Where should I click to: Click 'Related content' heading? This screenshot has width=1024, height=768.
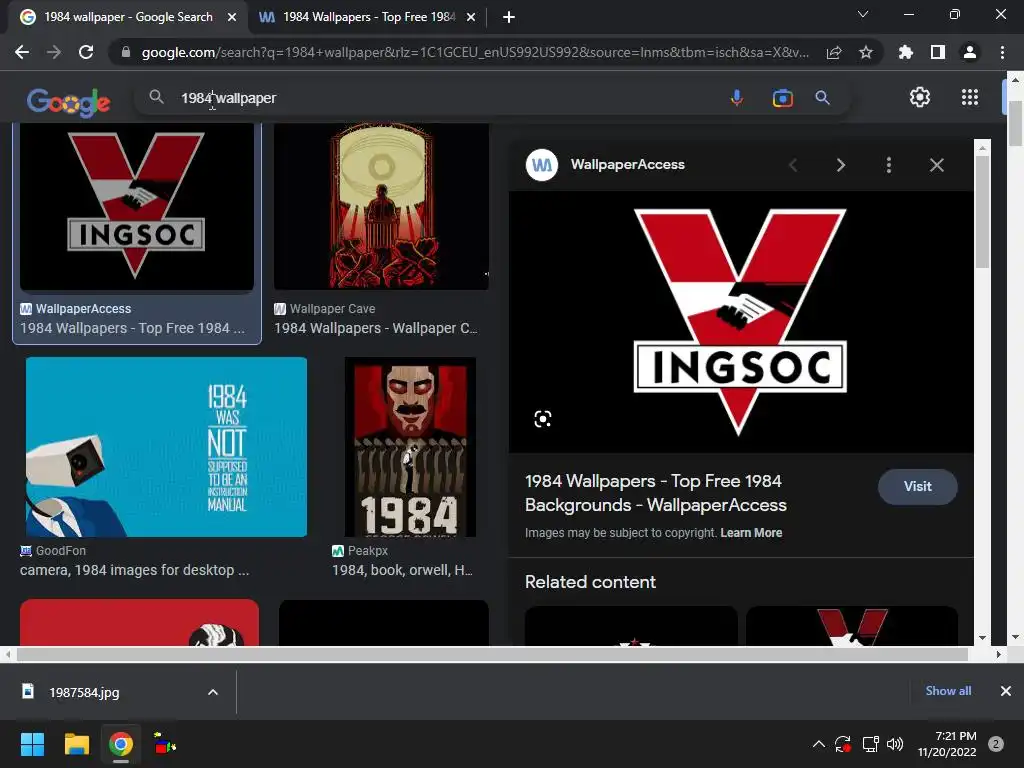590,582
